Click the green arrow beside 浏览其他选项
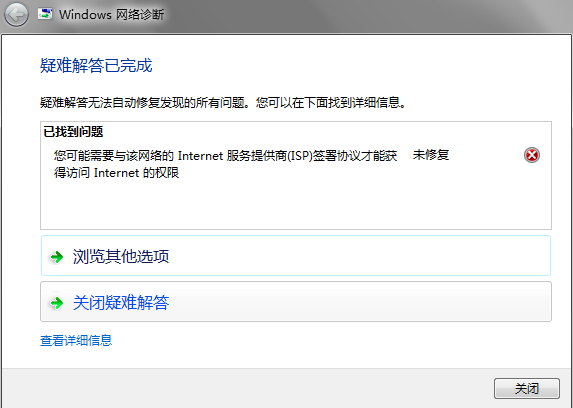This screenshot has height=408, width=573. pos(57,257)
